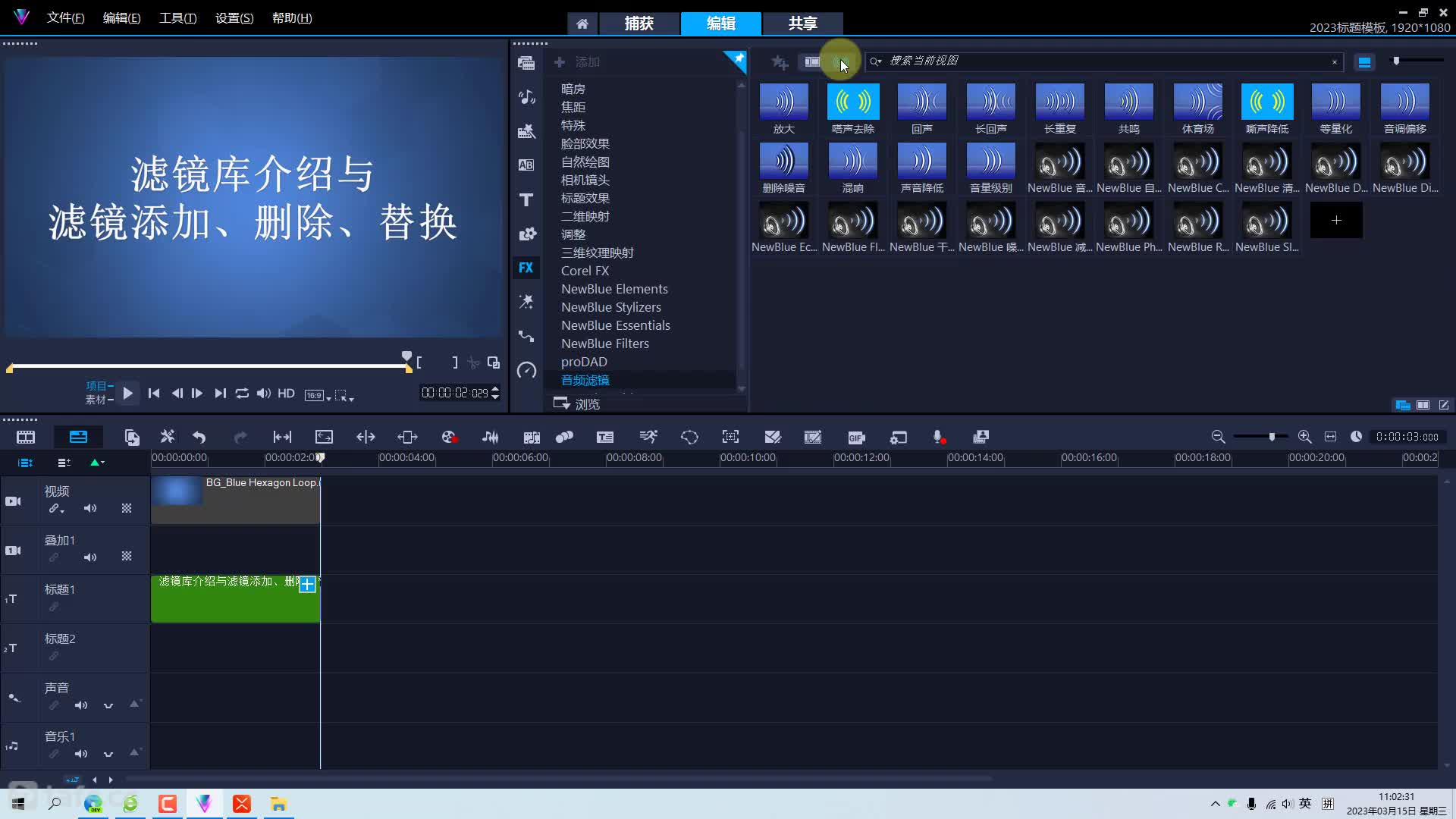This screenshot has height=819, width=1456.
Task: Start voice-over recording with microphone icon
Action: [939, 438]
